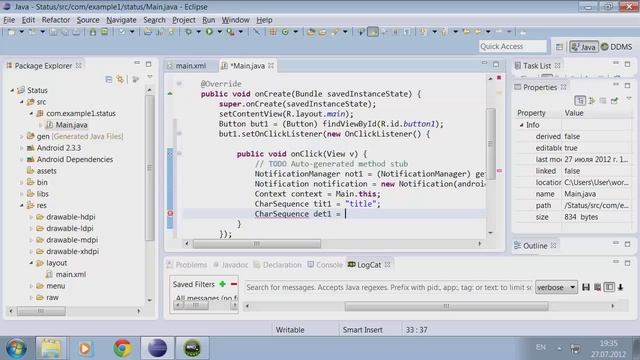Viewport: 640px width, 360px height.
Task: Close the LogCat view tab
Action: 388,264
